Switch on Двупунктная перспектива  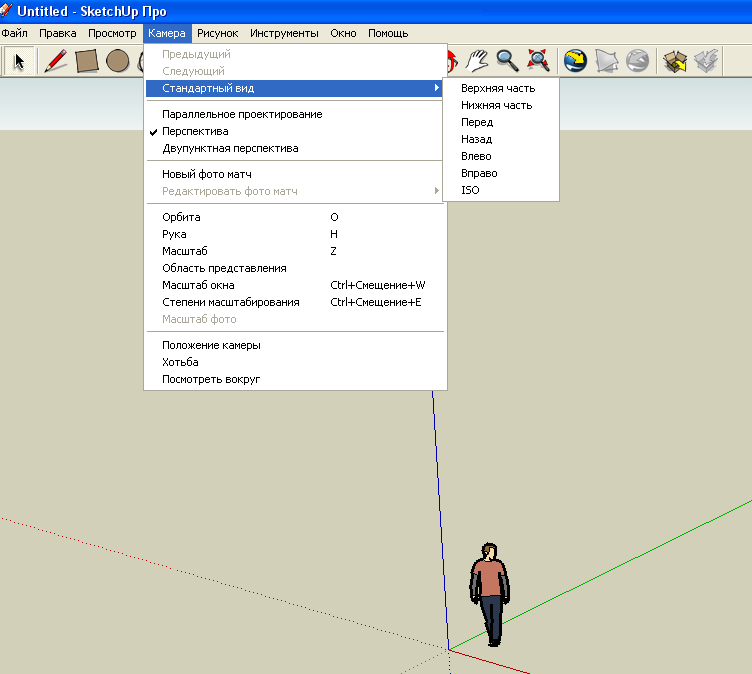pos(230,148)
